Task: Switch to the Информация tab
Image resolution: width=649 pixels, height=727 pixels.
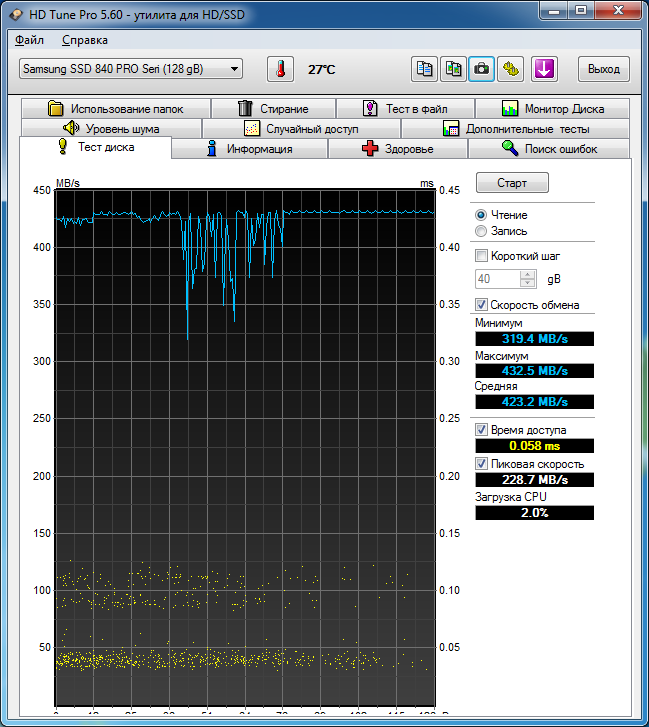Action: click(249, 149)
